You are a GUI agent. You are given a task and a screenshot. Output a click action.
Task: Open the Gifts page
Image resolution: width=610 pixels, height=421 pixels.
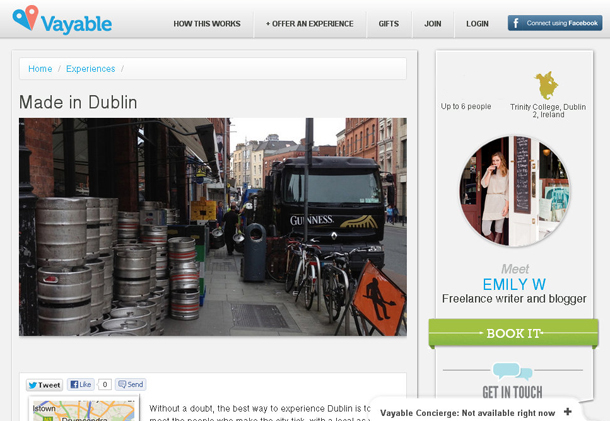tap(389, 24)
